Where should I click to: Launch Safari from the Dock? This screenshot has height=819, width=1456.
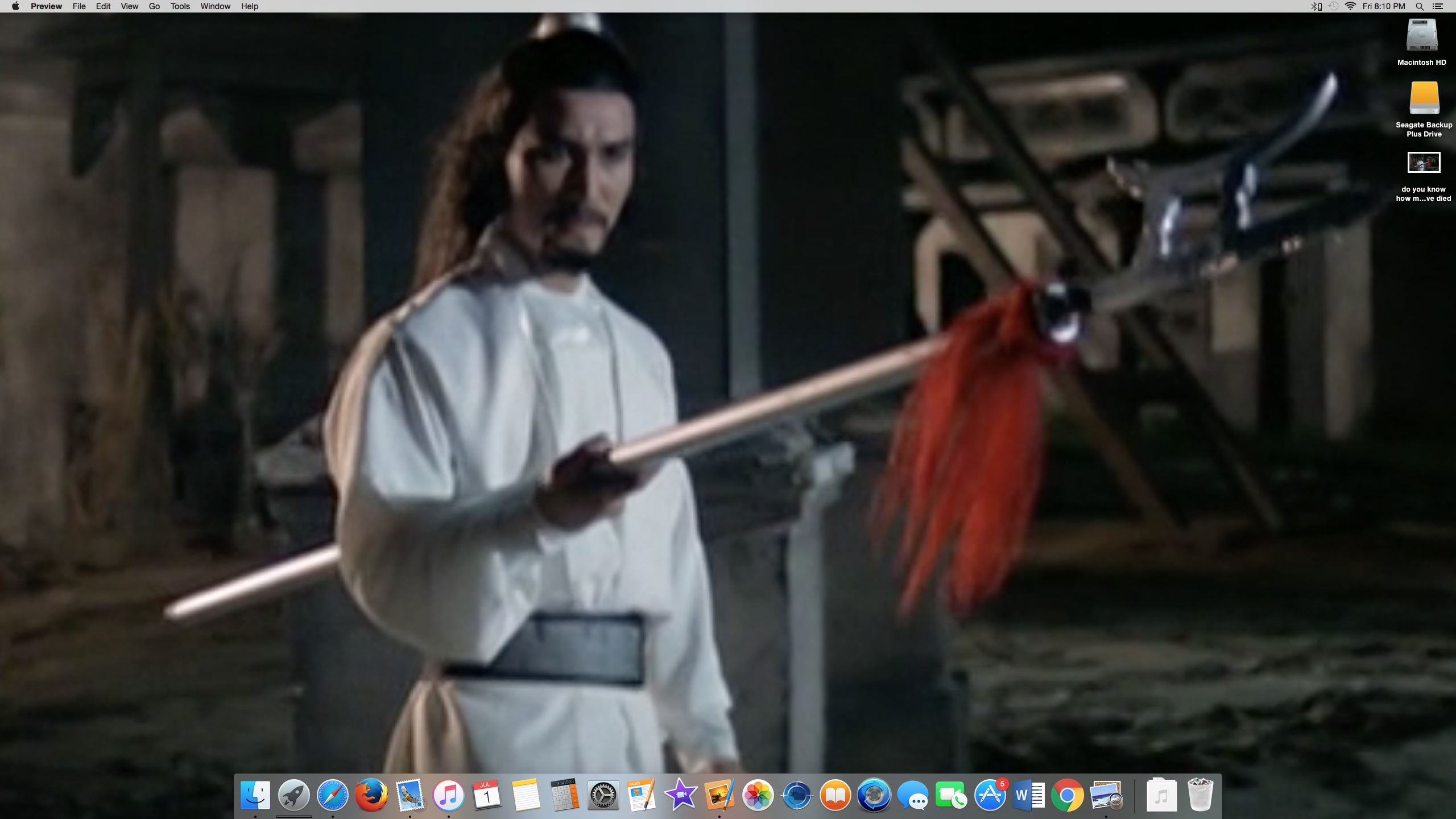pyautogui.click(x=333, y=795)
